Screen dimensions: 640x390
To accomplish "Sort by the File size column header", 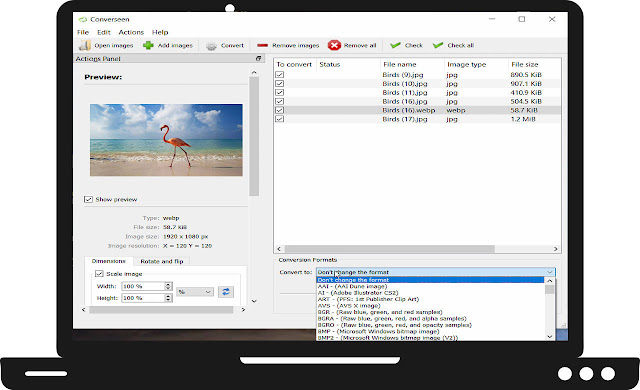I will pyautogui.click(x=534, y=64).
